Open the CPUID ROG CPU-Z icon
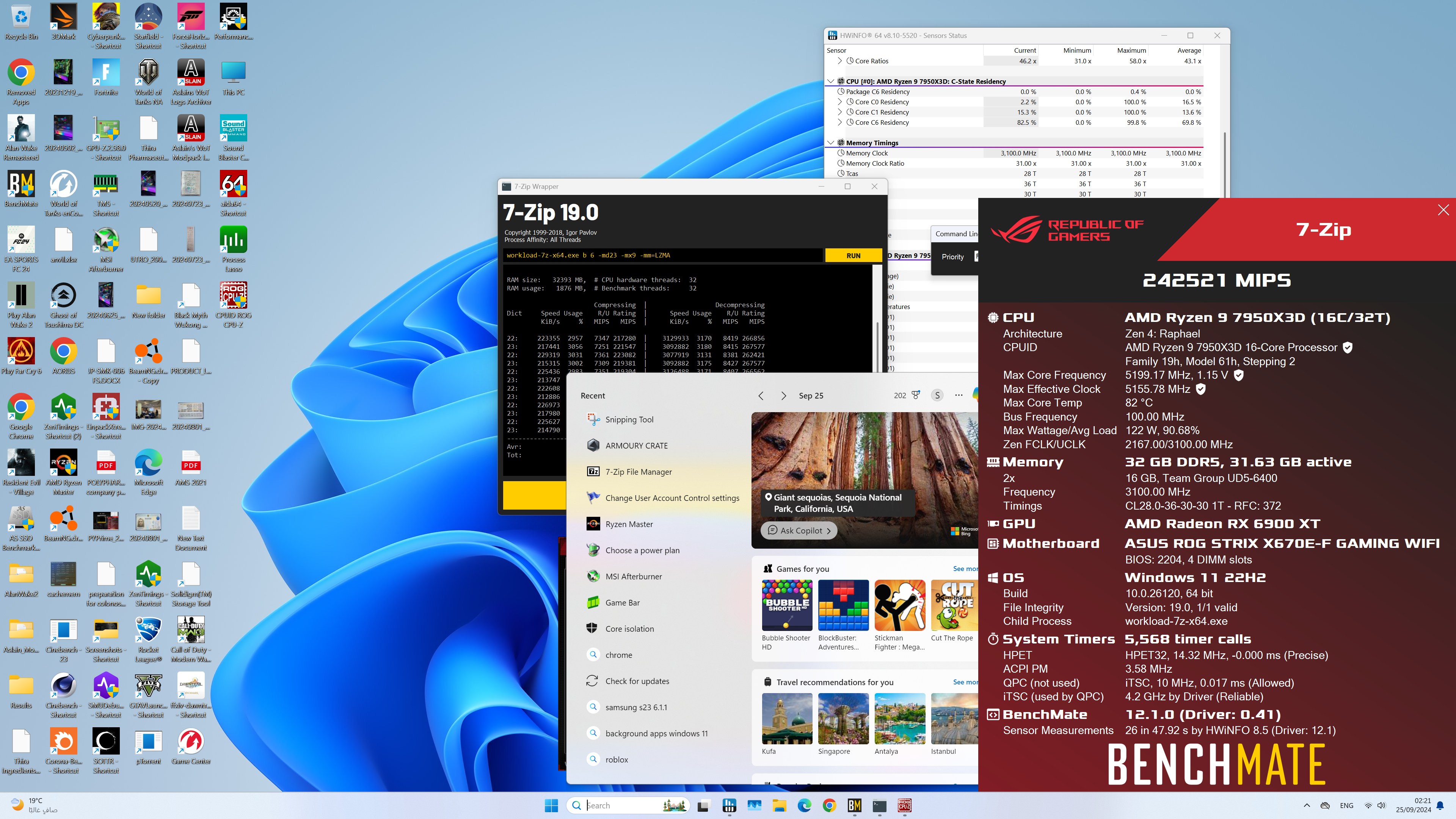This screenshot has width=1456, height=819. click(x=233, y=305)
